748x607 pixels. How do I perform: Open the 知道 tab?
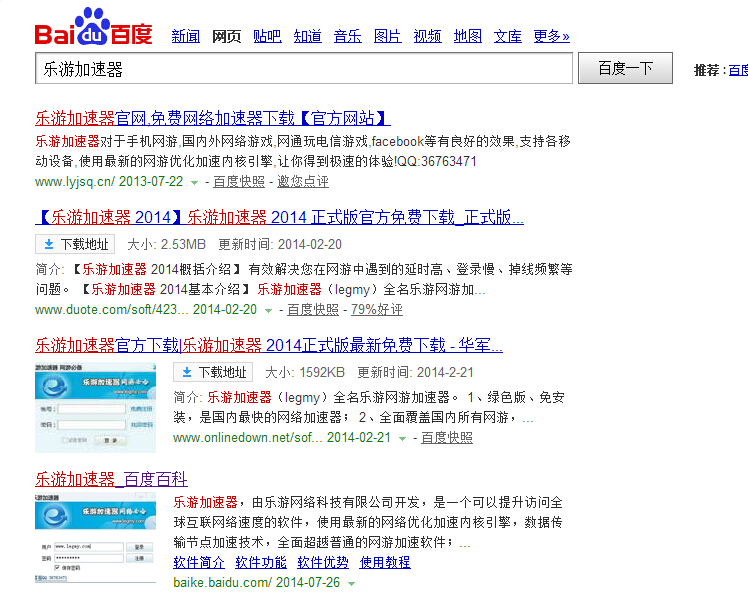coord(308,36)
